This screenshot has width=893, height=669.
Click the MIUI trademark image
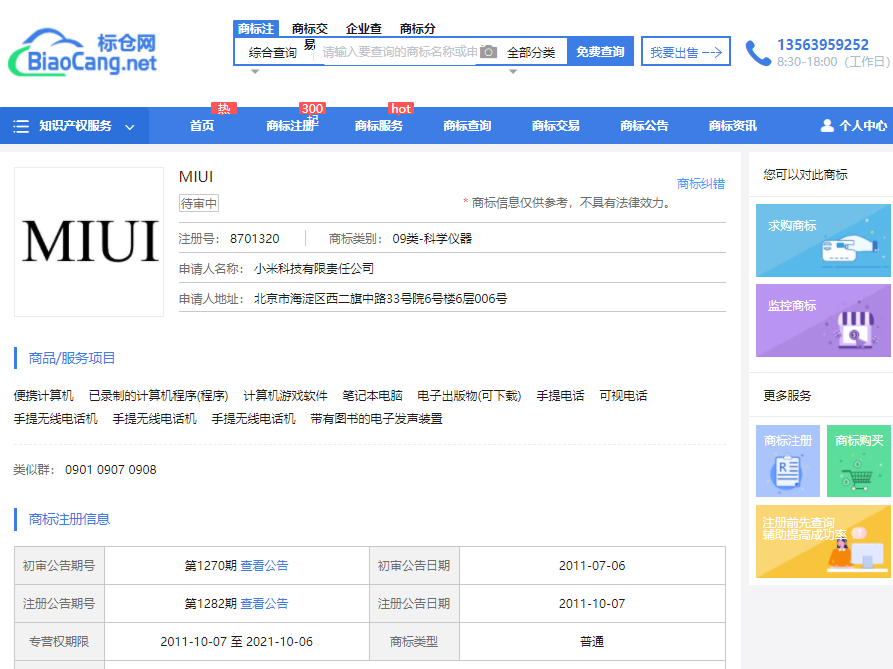(x=89, y=241)
